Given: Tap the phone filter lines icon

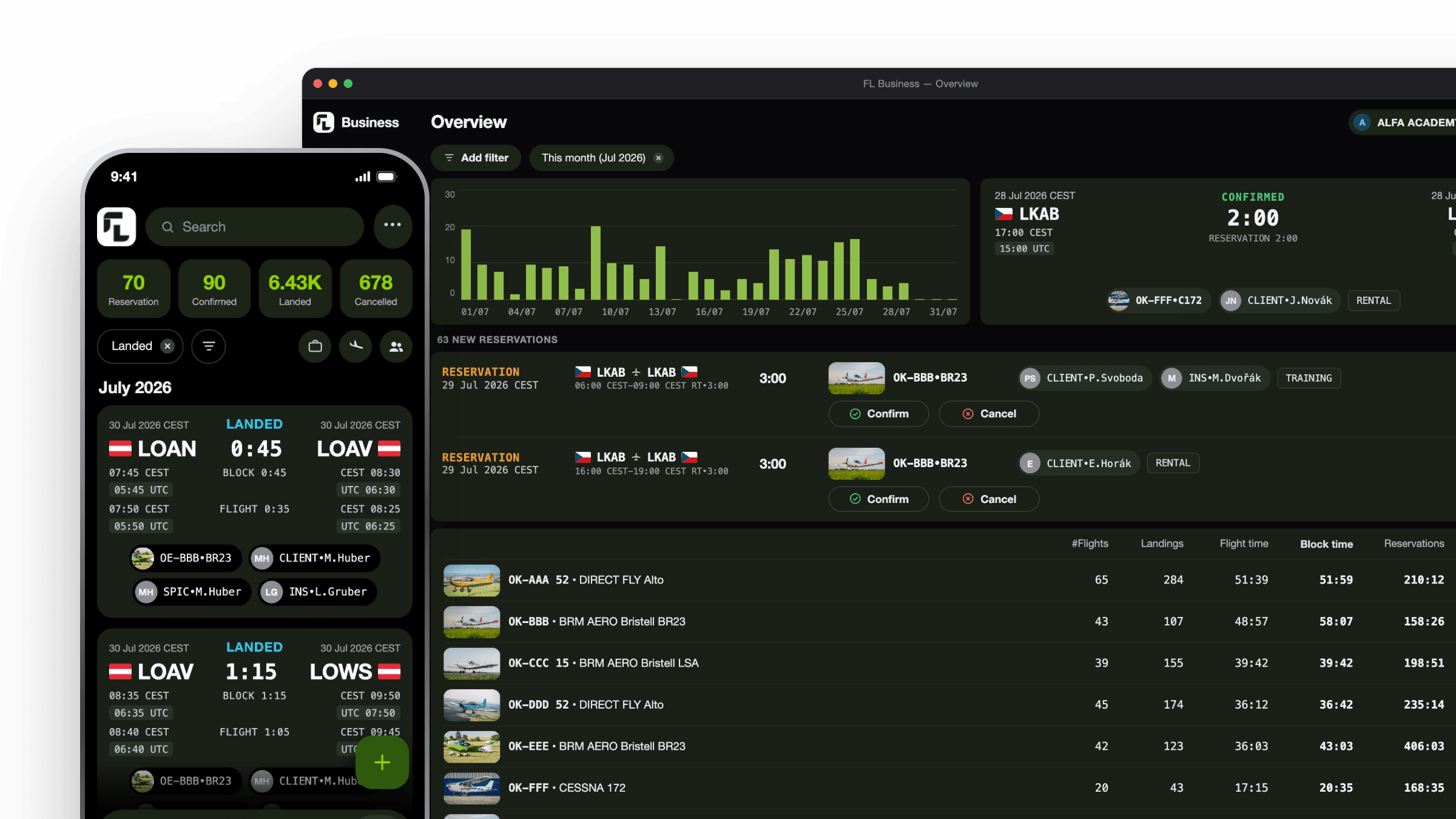Looking at the screenshot, I should (x=209, y=346).
